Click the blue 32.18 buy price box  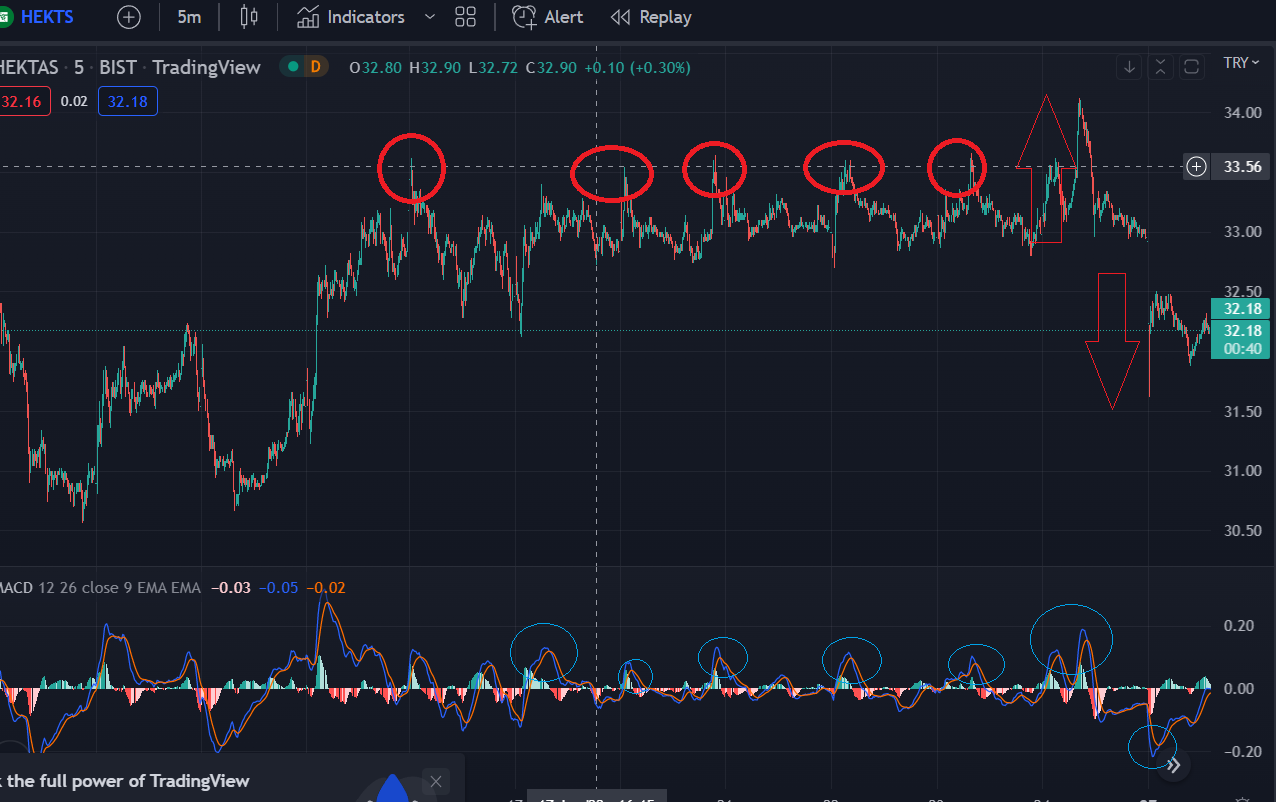pos(128,101)
